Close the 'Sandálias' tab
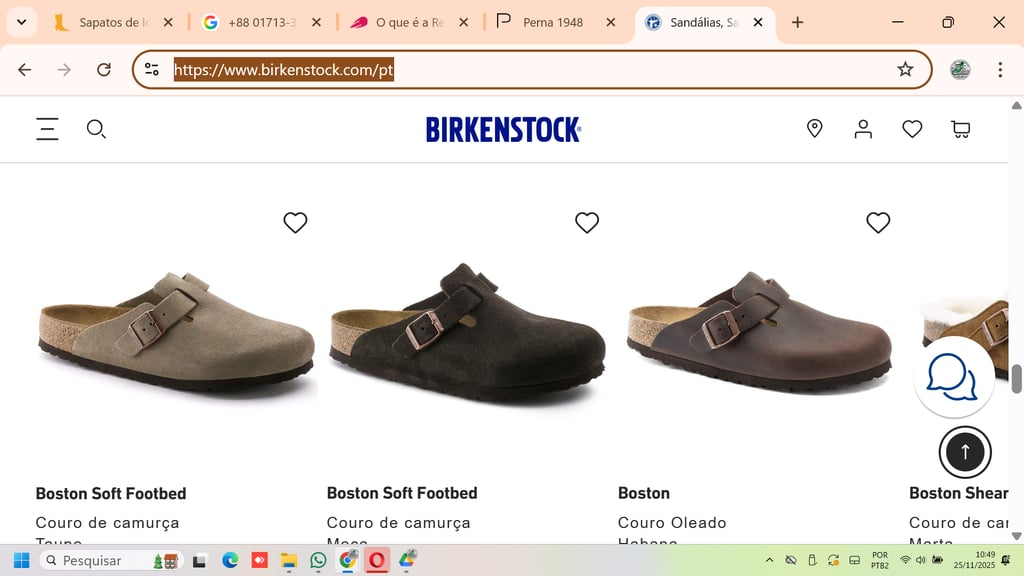 (x=758, y=22)
